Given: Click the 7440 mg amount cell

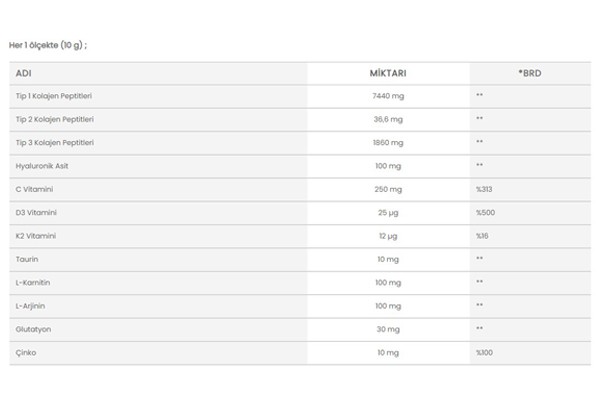Looking at the screenshot, I should coord(387,96).
